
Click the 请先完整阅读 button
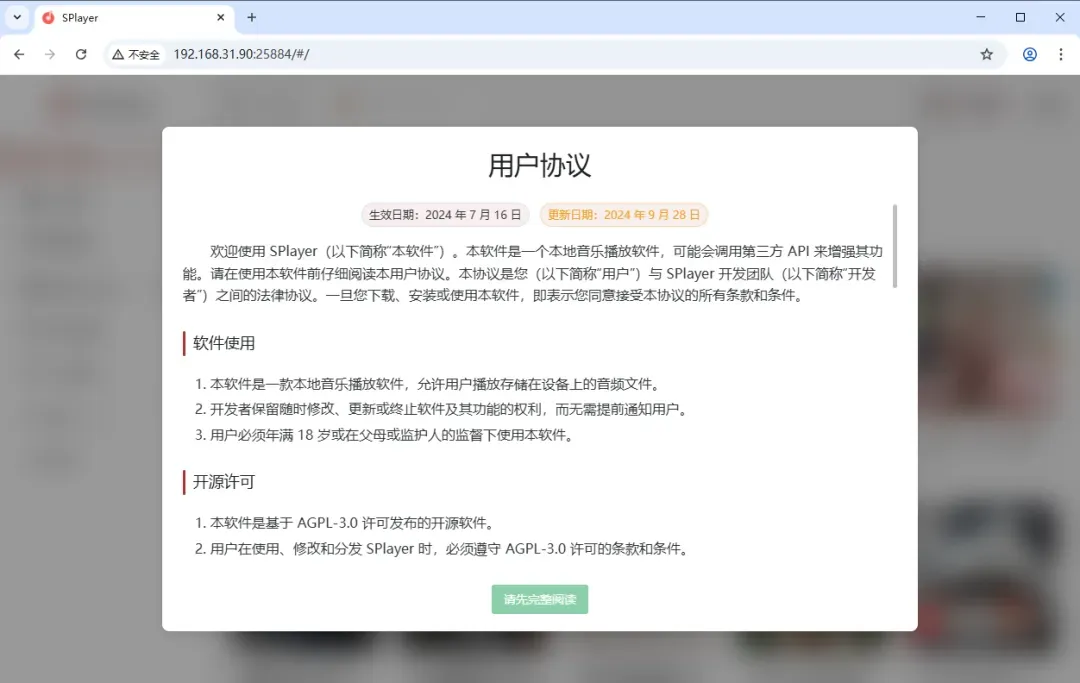[539, 599]
